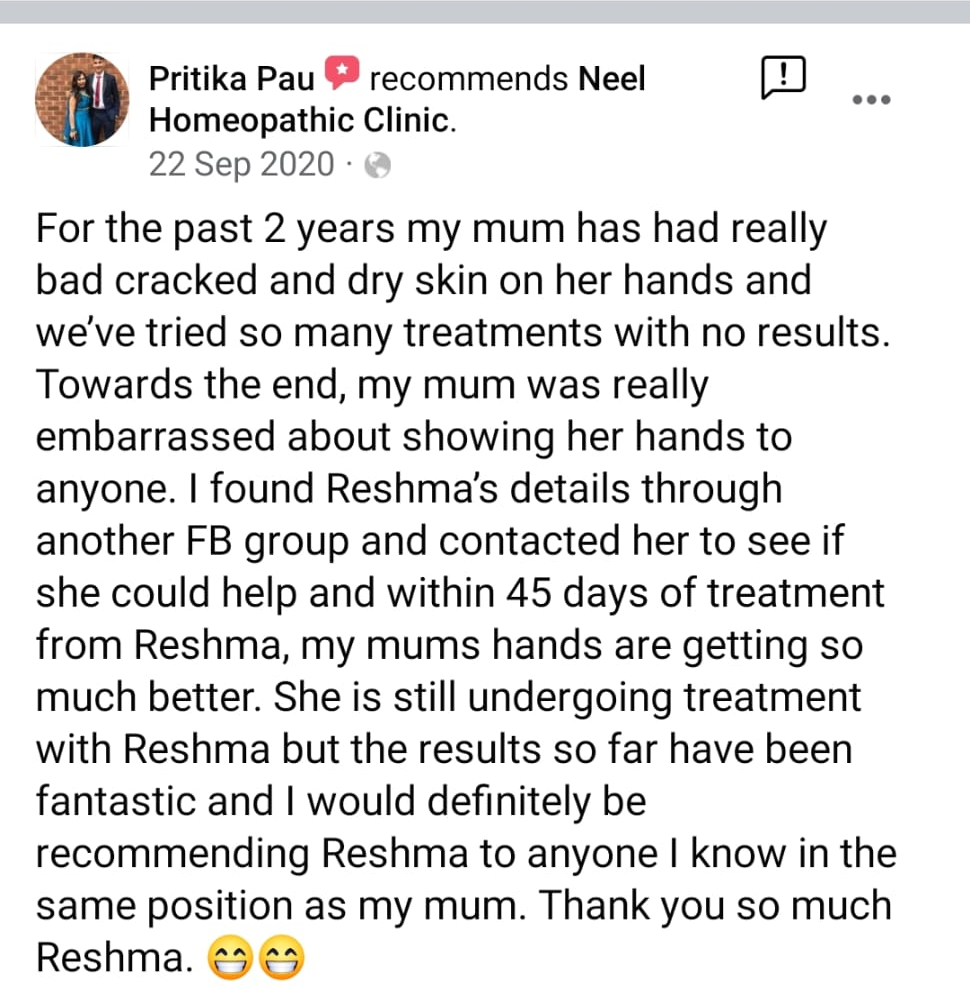Open the report post speech-bubble icon

click(783, 77)
